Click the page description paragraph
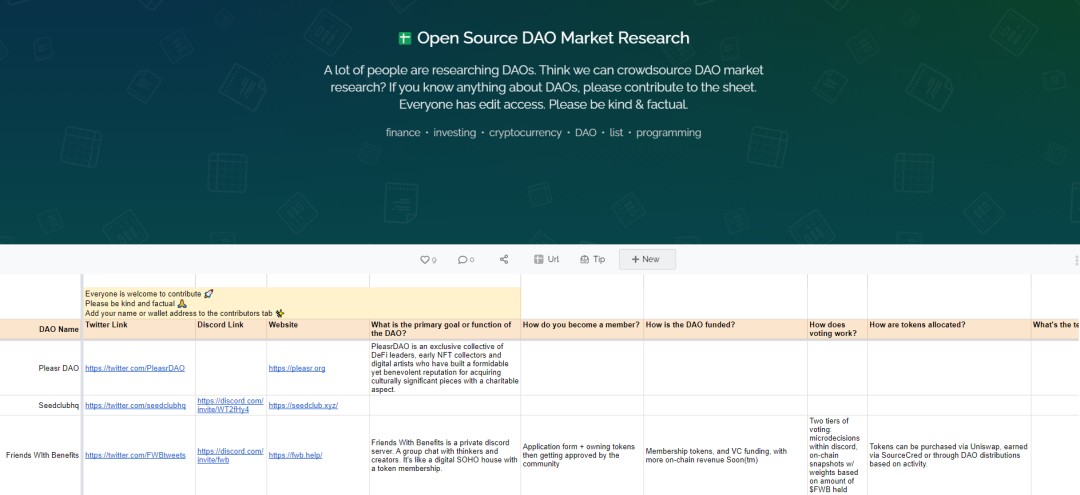1080x495 pixels. [x=543, y=88]
